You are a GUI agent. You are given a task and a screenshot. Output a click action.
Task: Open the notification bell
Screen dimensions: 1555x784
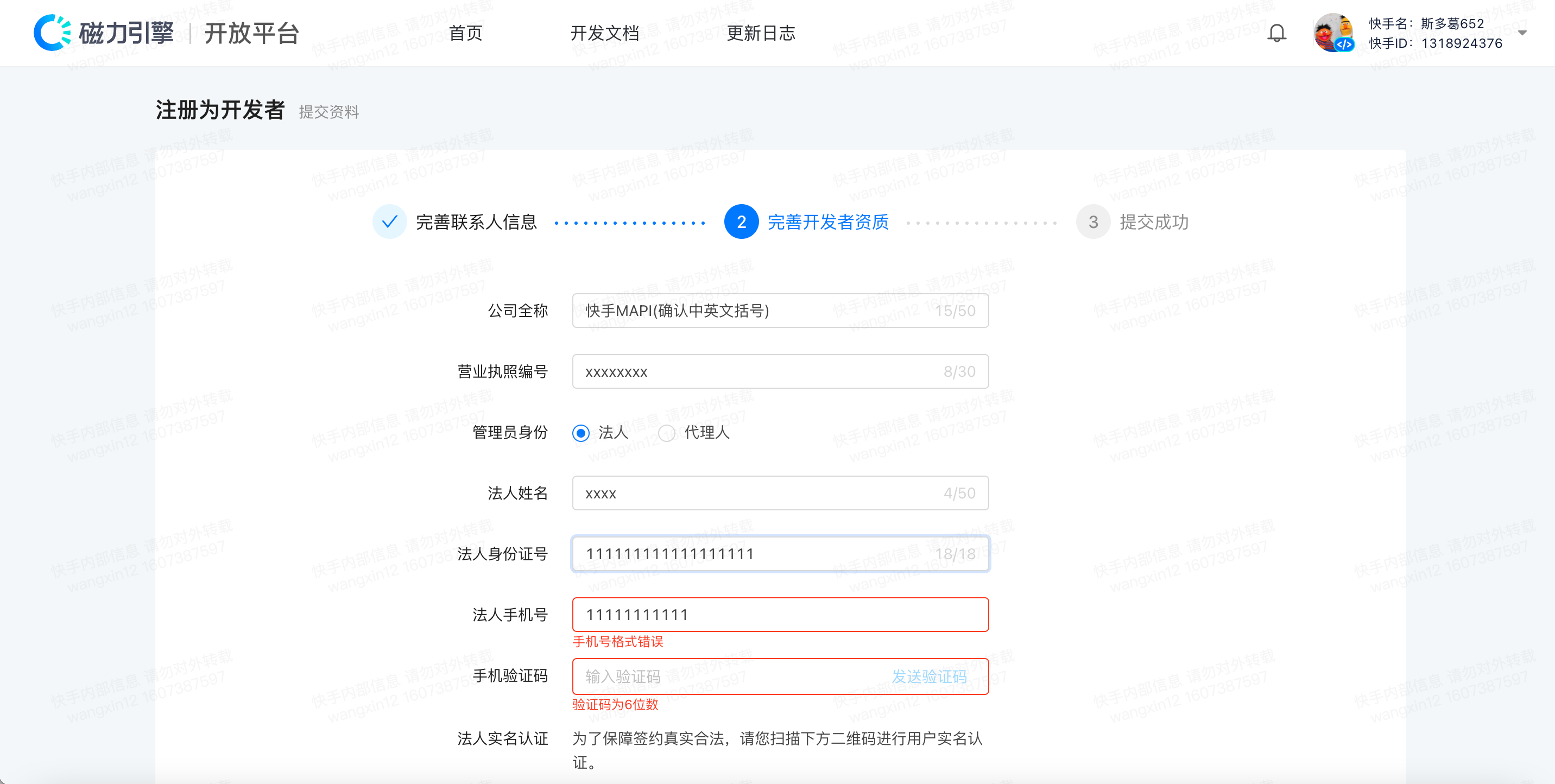(x=1276, y=33)
